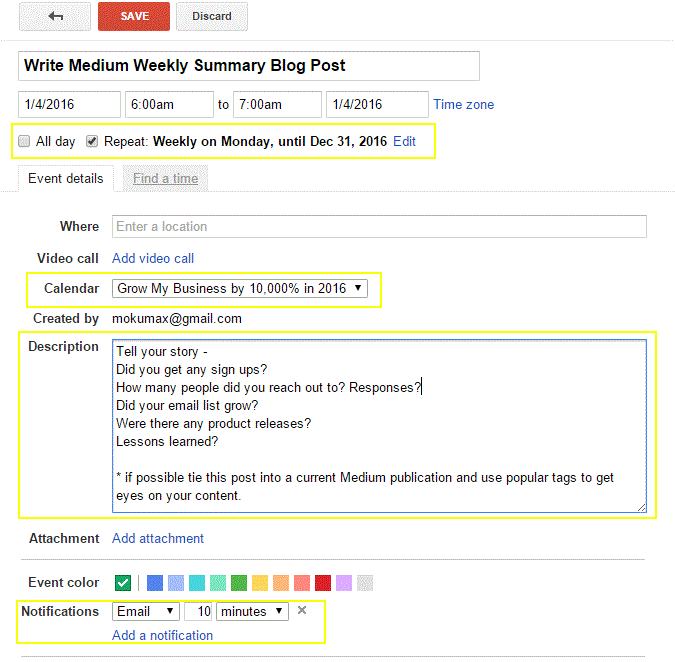
Task: Click the event title field
Action: pos(249,66)
